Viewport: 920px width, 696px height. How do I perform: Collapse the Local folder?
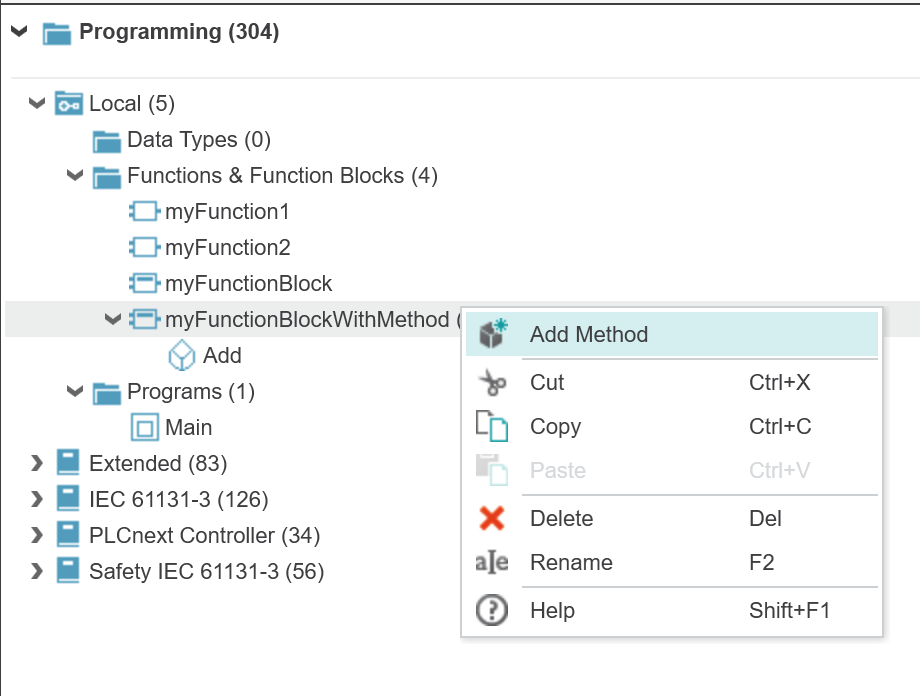[37, 104]
